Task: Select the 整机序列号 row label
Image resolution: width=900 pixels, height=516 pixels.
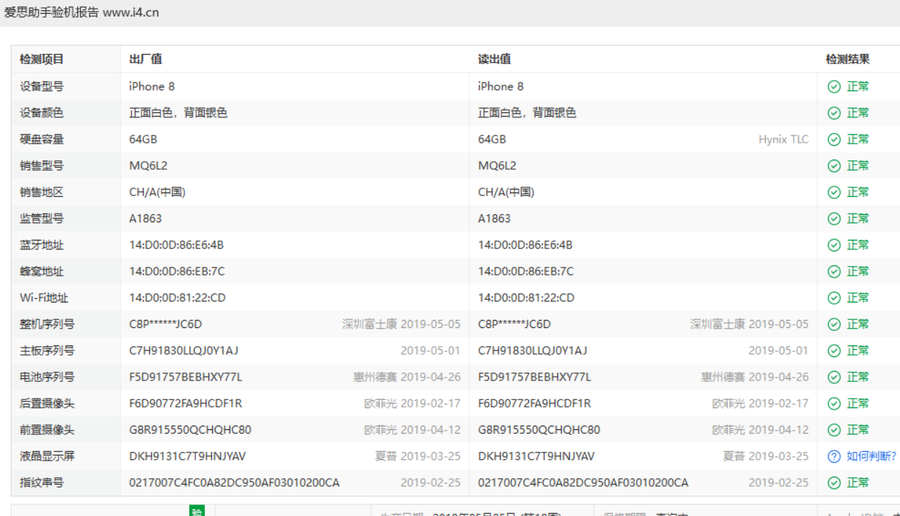Action: 47,324
